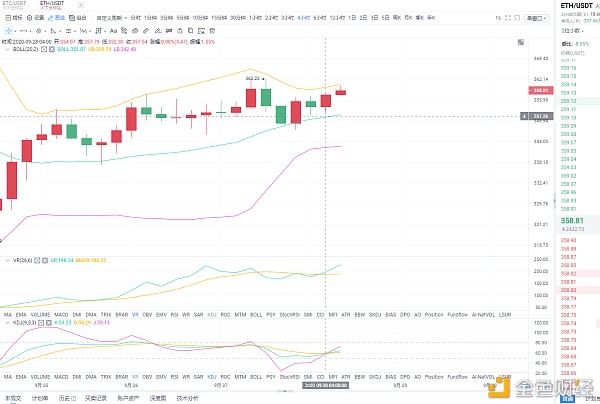Click the fullscreen expand icon
This screenshot has height=404, width=600.
click(x=508, y=18)
